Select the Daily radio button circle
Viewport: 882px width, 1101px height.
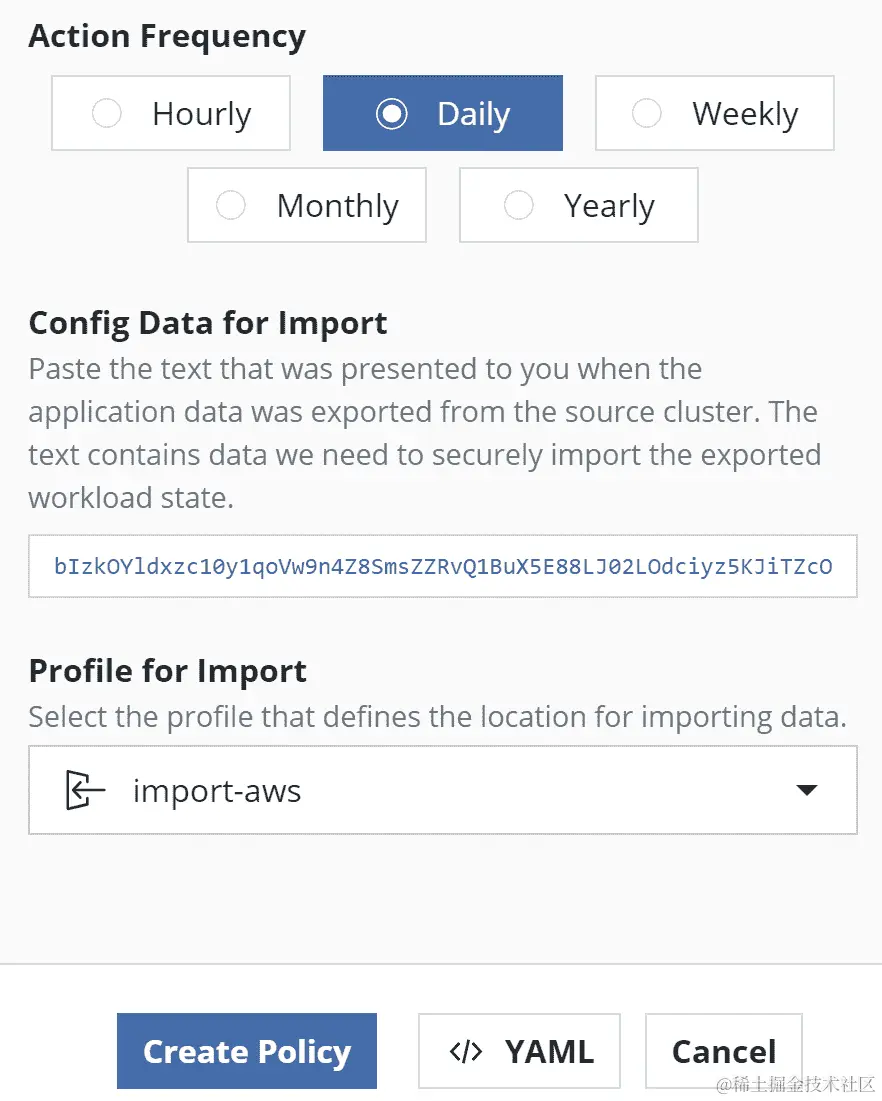[x=391, y=114]
